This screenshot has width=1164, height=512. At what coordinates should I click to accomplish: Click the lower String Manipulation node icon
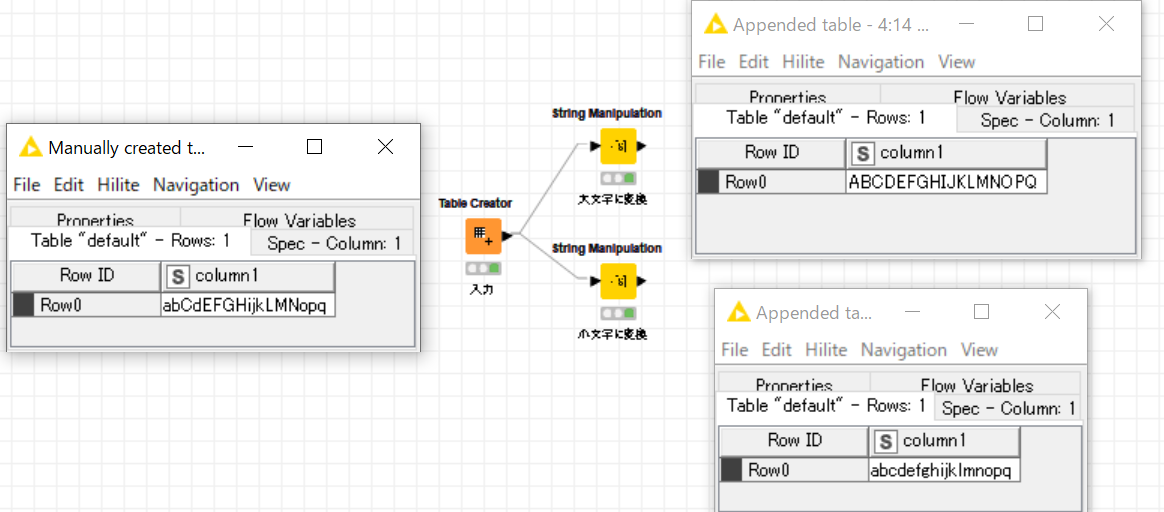coord(618,281)
